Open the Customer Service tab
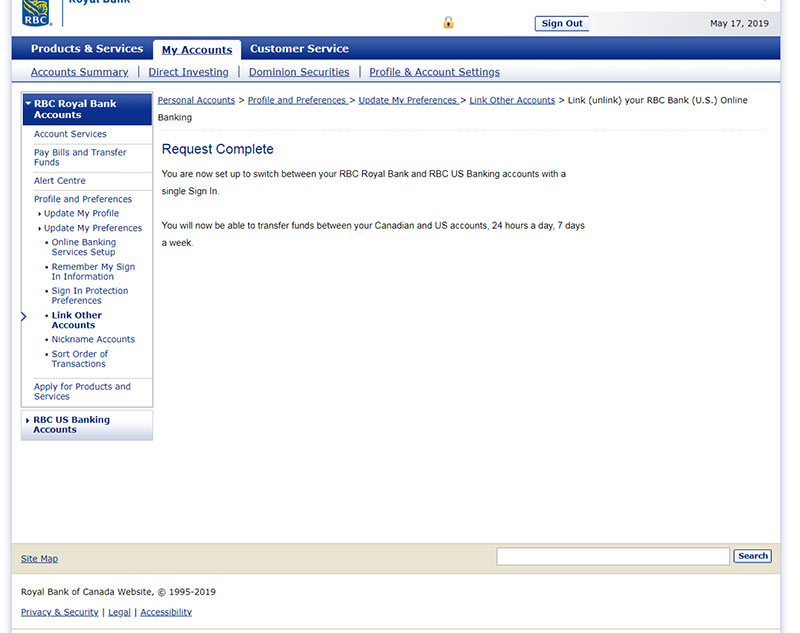 (x=299, y=48)
